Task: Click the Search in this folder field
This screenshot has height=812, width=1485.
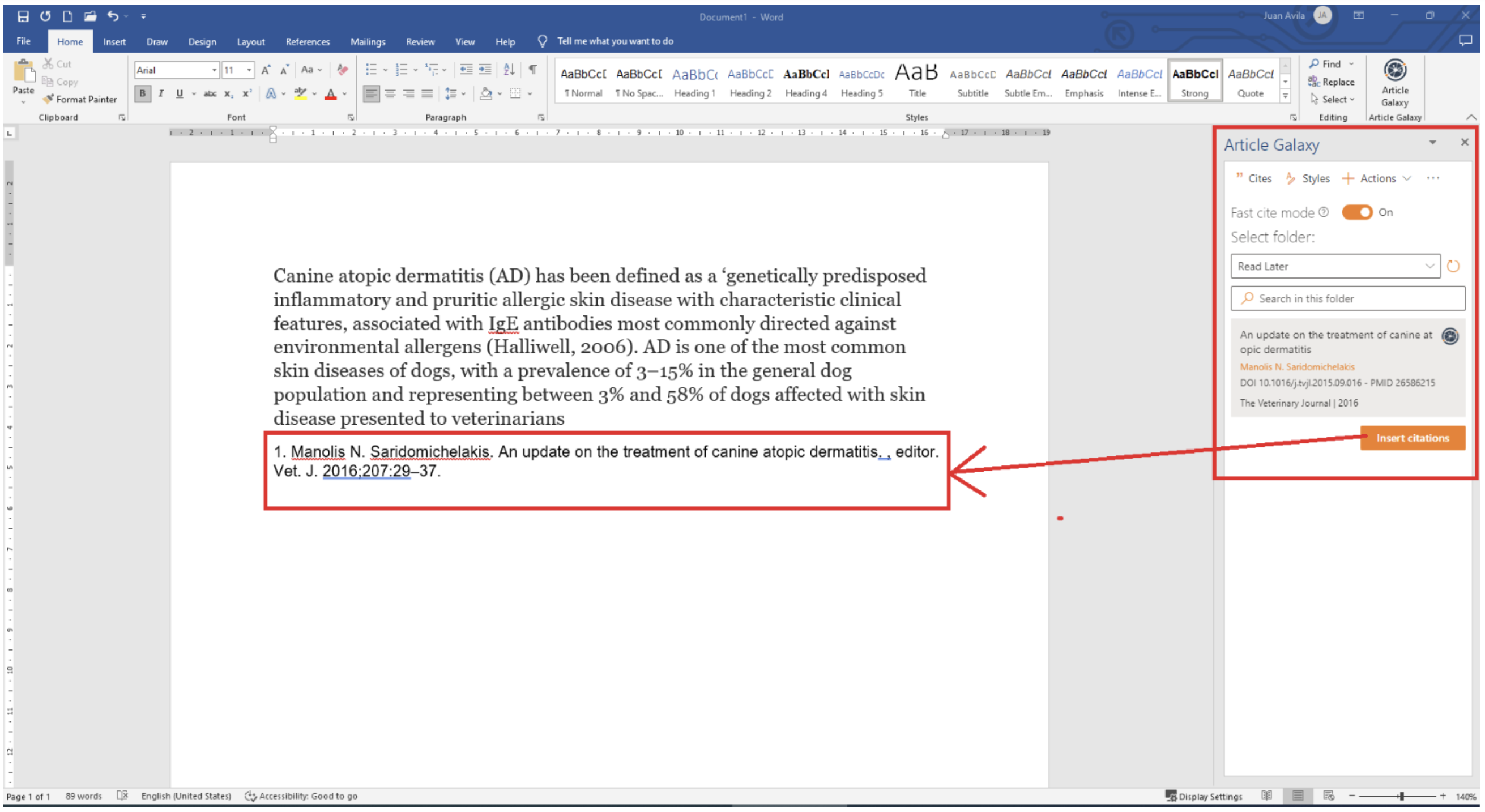Action: coord(1348,298)
